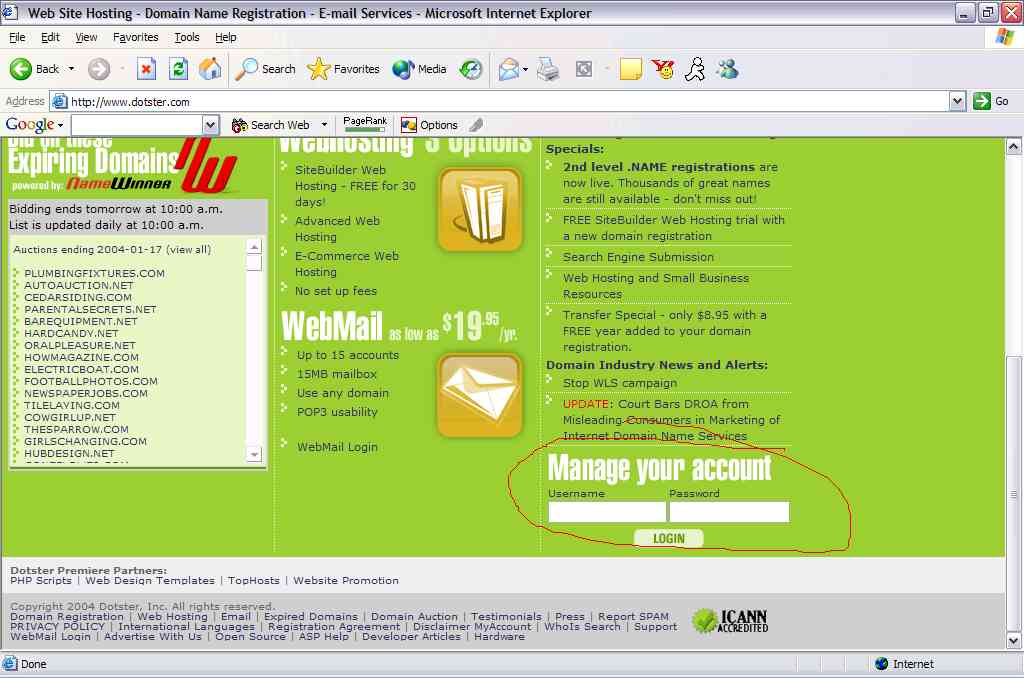Image resolution: width=1024 pixels, height=678 pixels.
Task: Go back with the Back arrow button
Action: coord(35,69)
